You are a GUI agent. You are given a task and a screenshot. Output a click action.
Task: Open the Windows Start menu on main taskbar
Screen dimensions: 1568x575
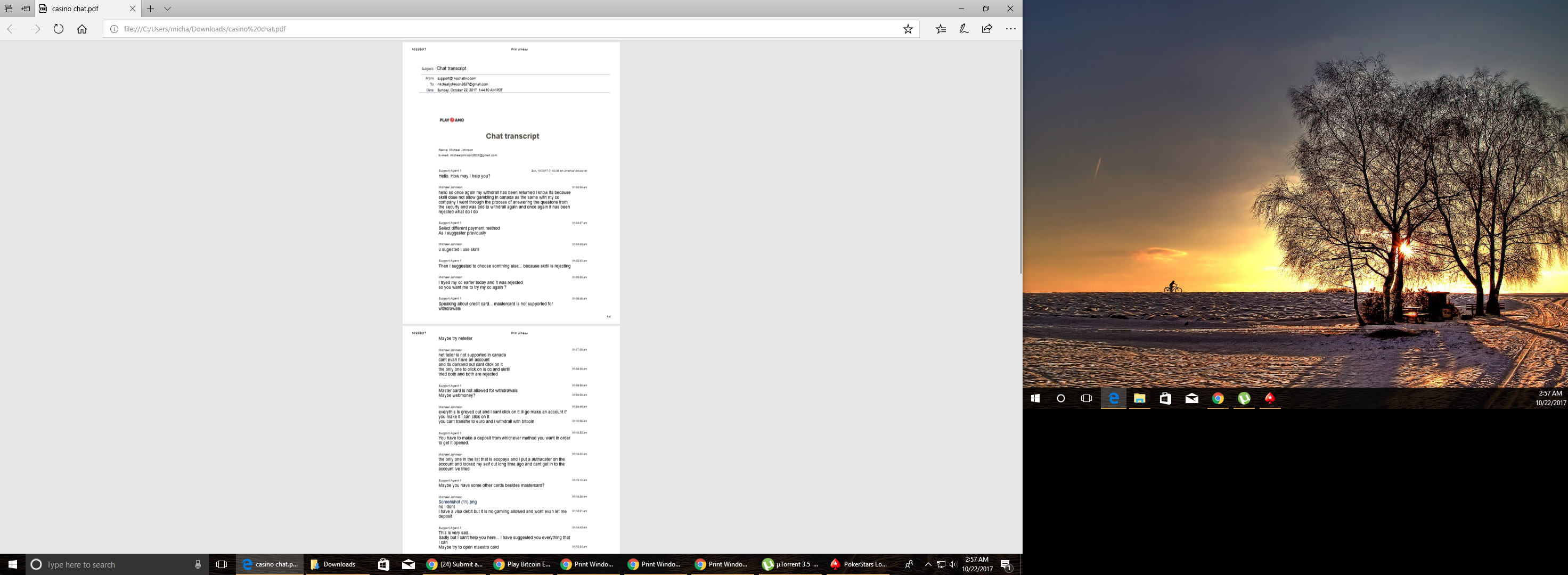(x=12, y=564)
